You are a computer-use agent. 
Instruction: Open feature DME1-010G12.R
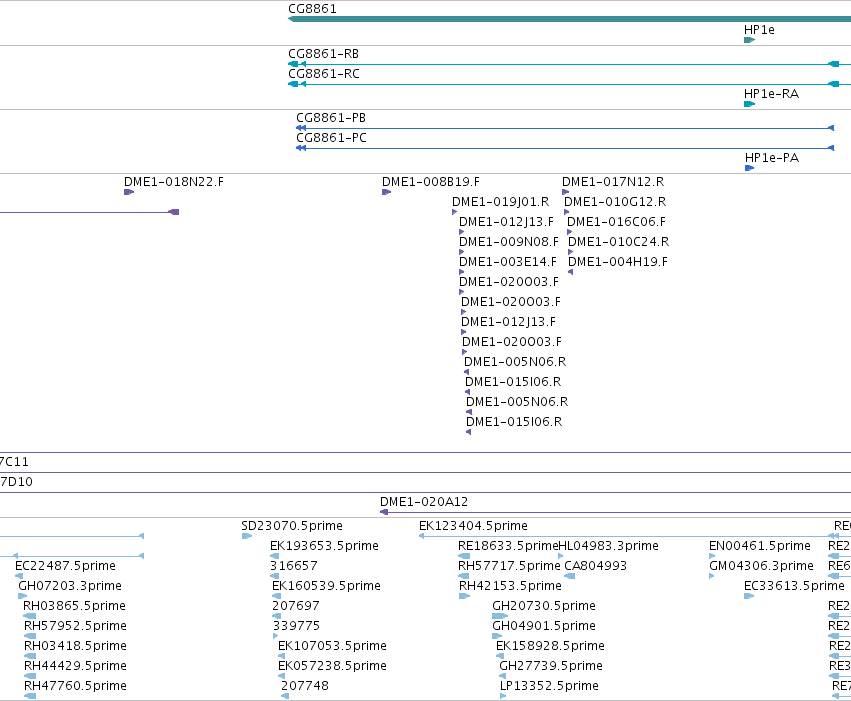(567, 212)
